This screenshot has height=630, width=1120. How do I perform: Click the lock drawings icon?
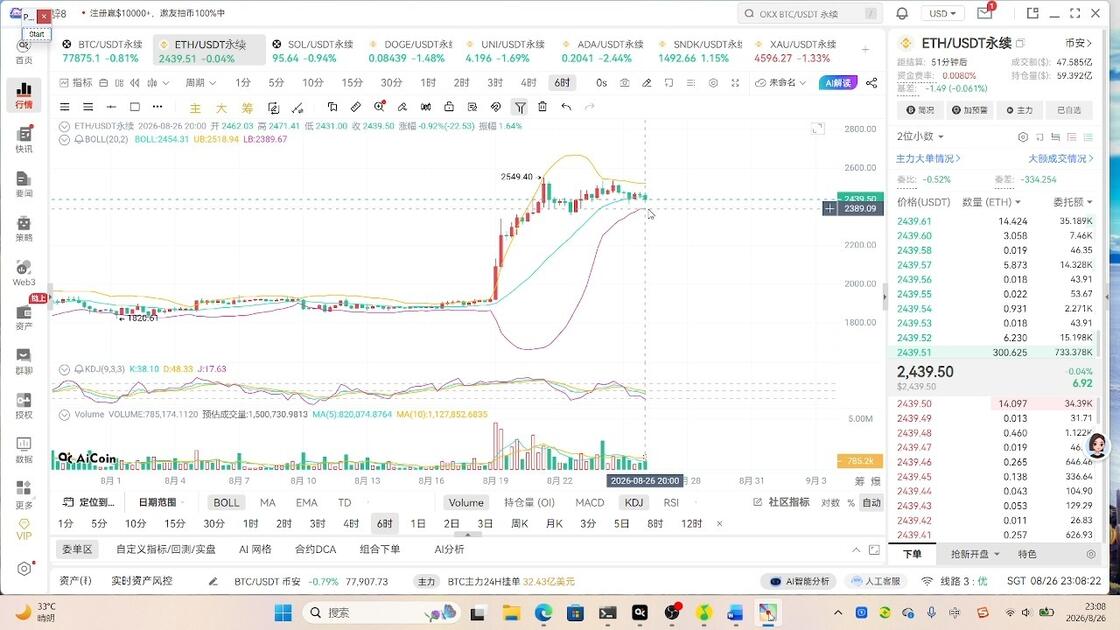tap(449, 106)
